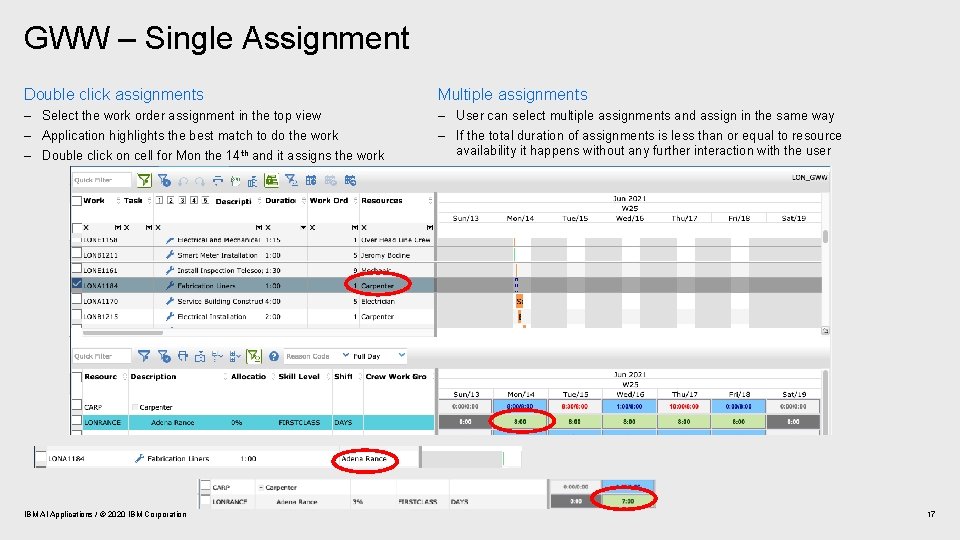Click the green highlighted Gantt icon in the top toolbar
The width and height of the screenshot is (960, 540).
(271, 180)
